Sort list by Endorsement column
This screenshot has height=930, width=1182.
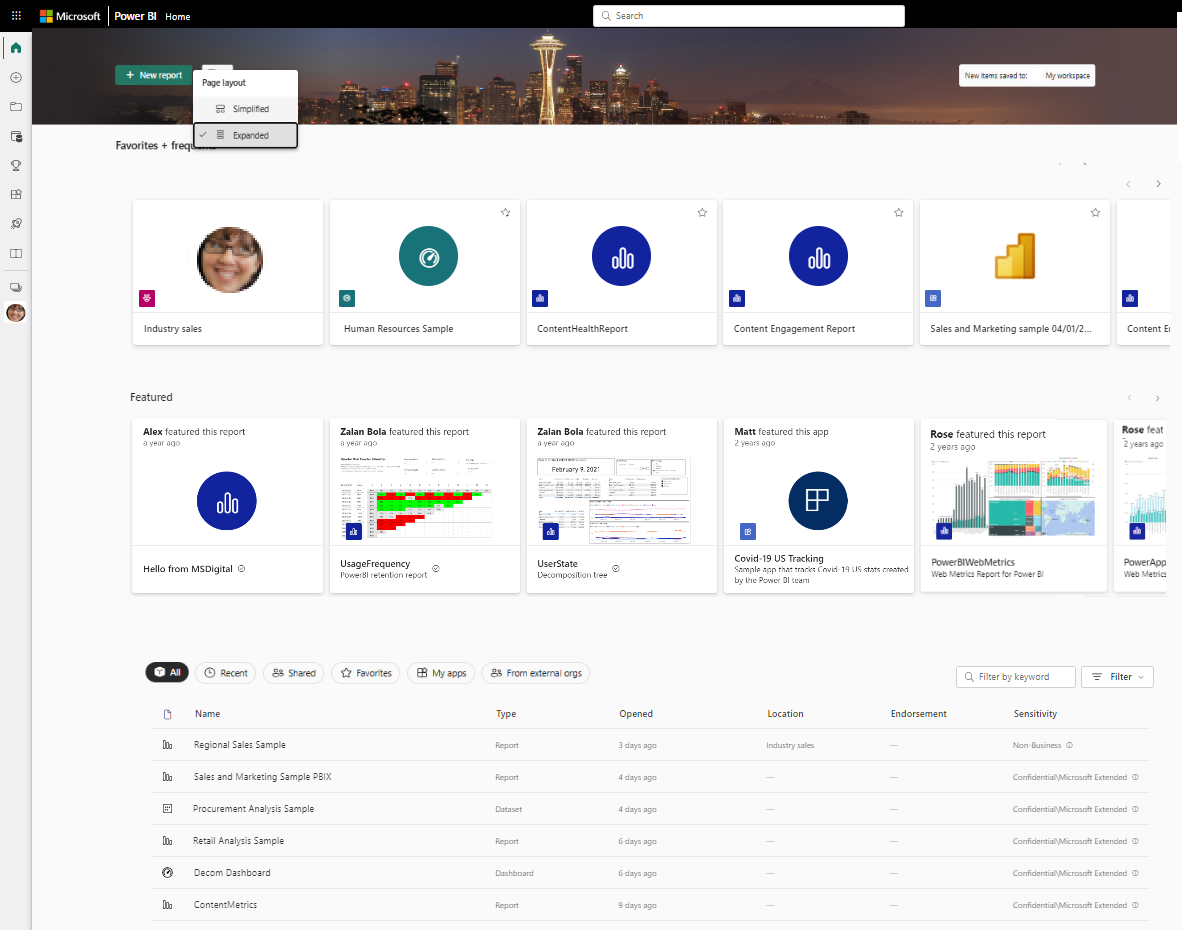(x=918, y=714)
